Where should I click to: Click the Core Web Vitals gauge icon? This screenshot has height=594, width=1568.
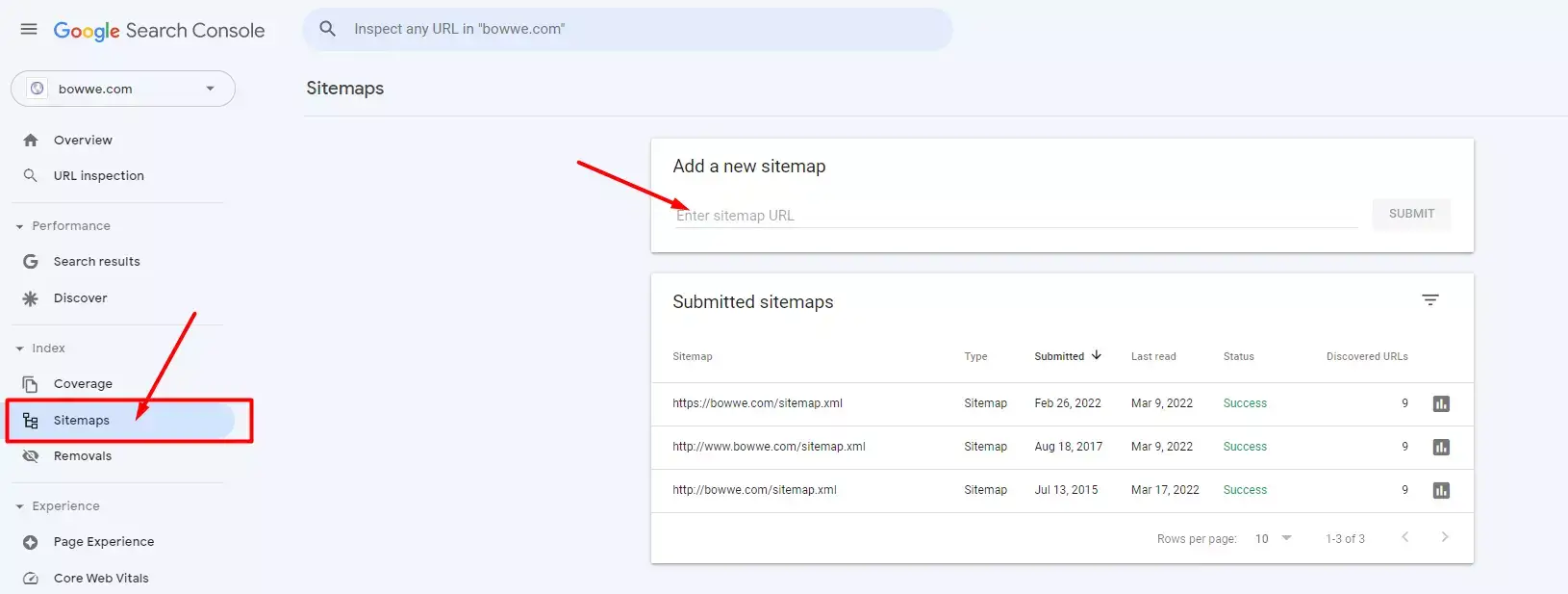[31, 579]
